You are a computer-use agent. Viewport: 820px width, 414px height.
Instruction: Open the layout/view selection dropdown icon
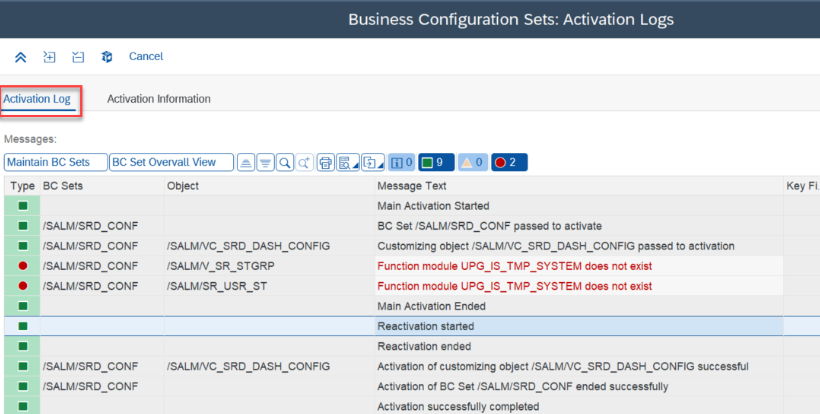click(348, 163)
